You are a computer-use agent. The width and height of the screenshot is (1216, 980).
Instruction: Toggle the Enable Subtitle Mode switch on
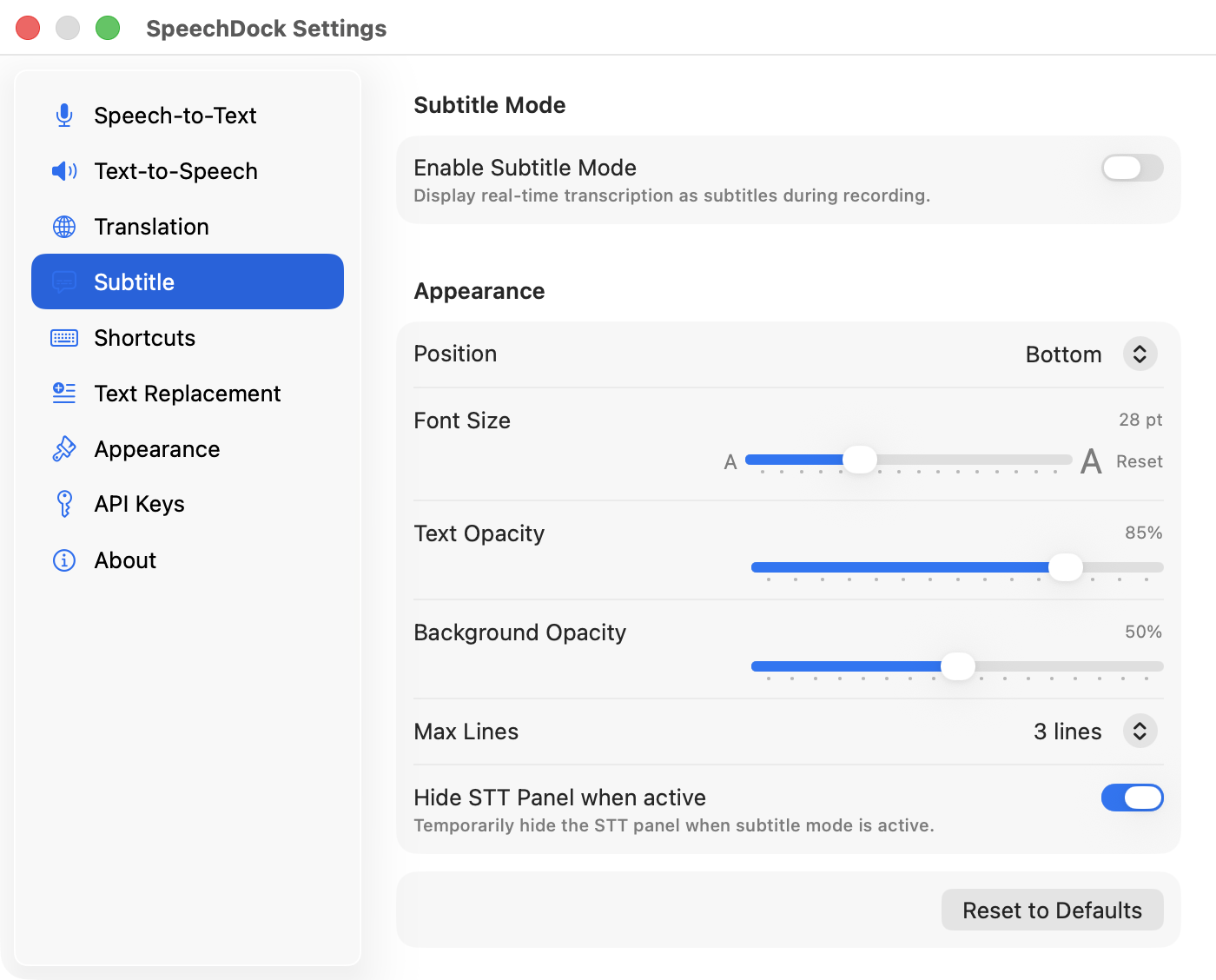[1132, 168]
